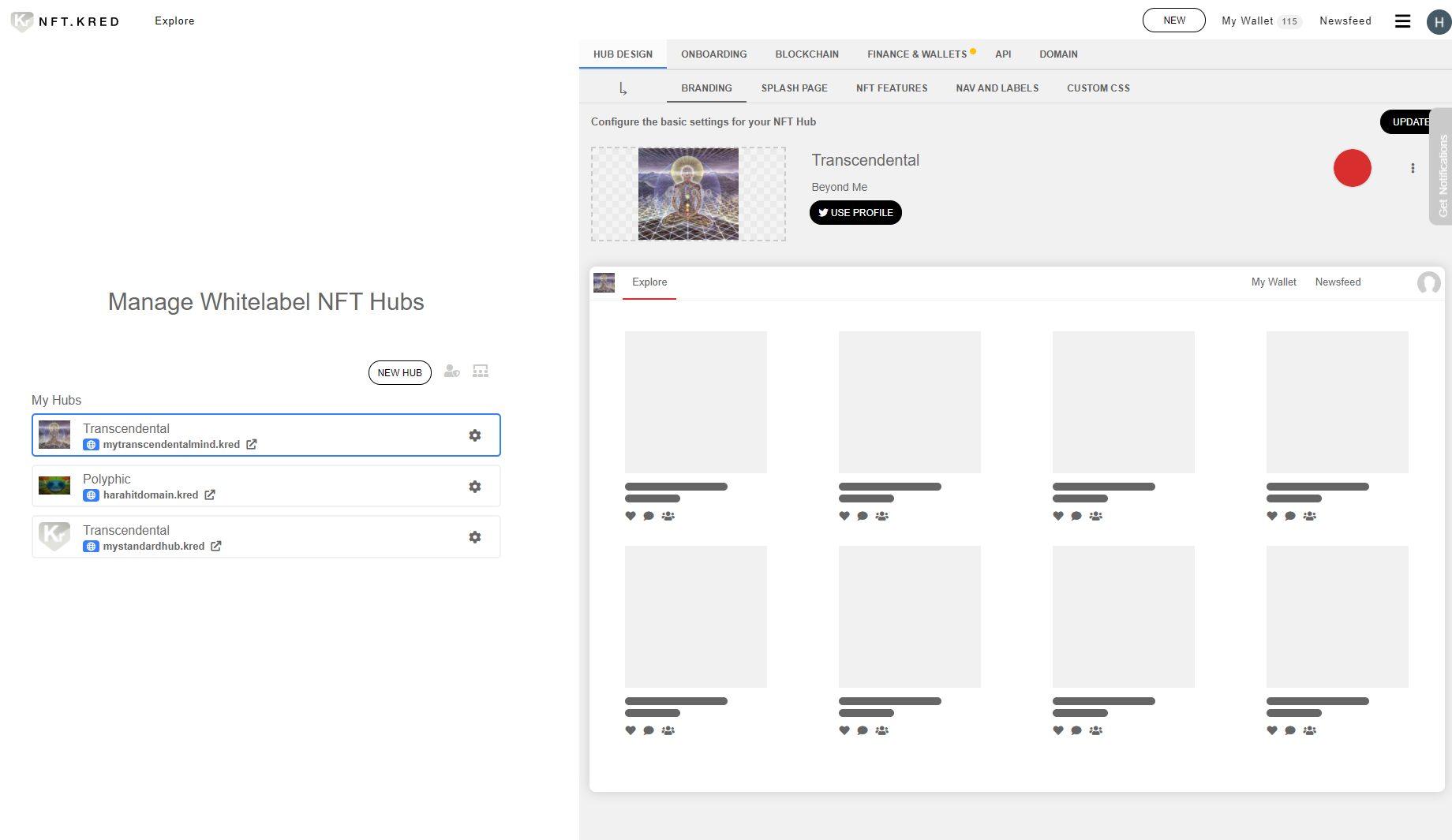Select the Branding sub-tab
The image size is (1452, 840).
[706, 88]
